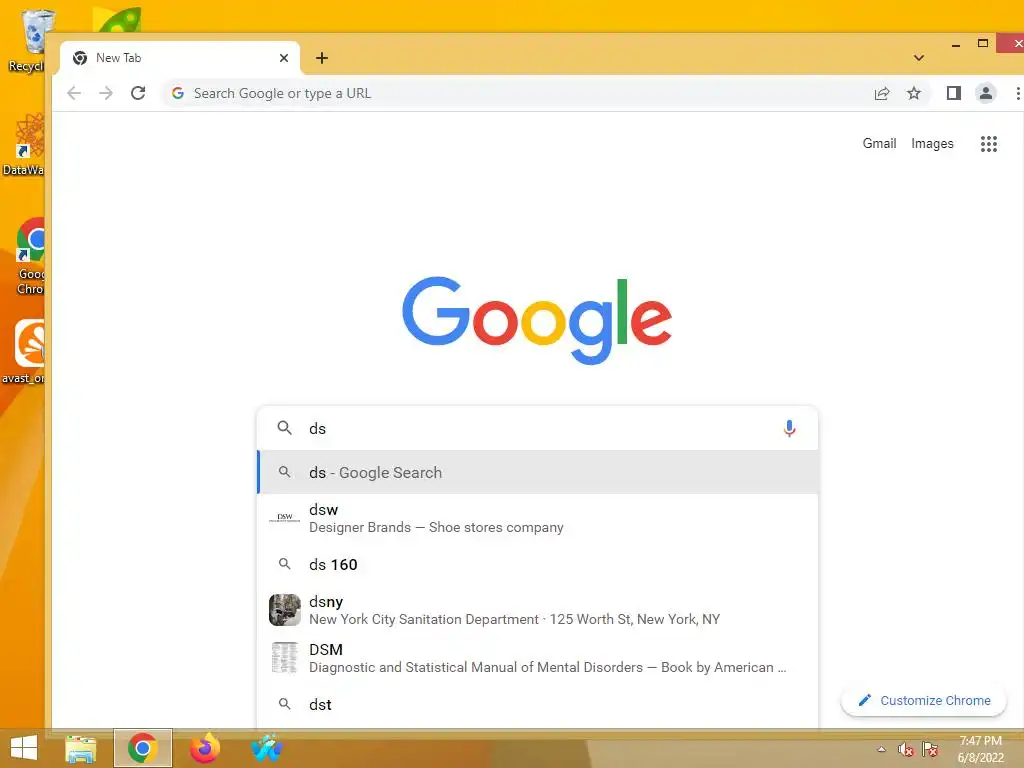The height and width of the screenshot is (768, 1024).
Task: Open a new tab with plus button
Action: 322,58
